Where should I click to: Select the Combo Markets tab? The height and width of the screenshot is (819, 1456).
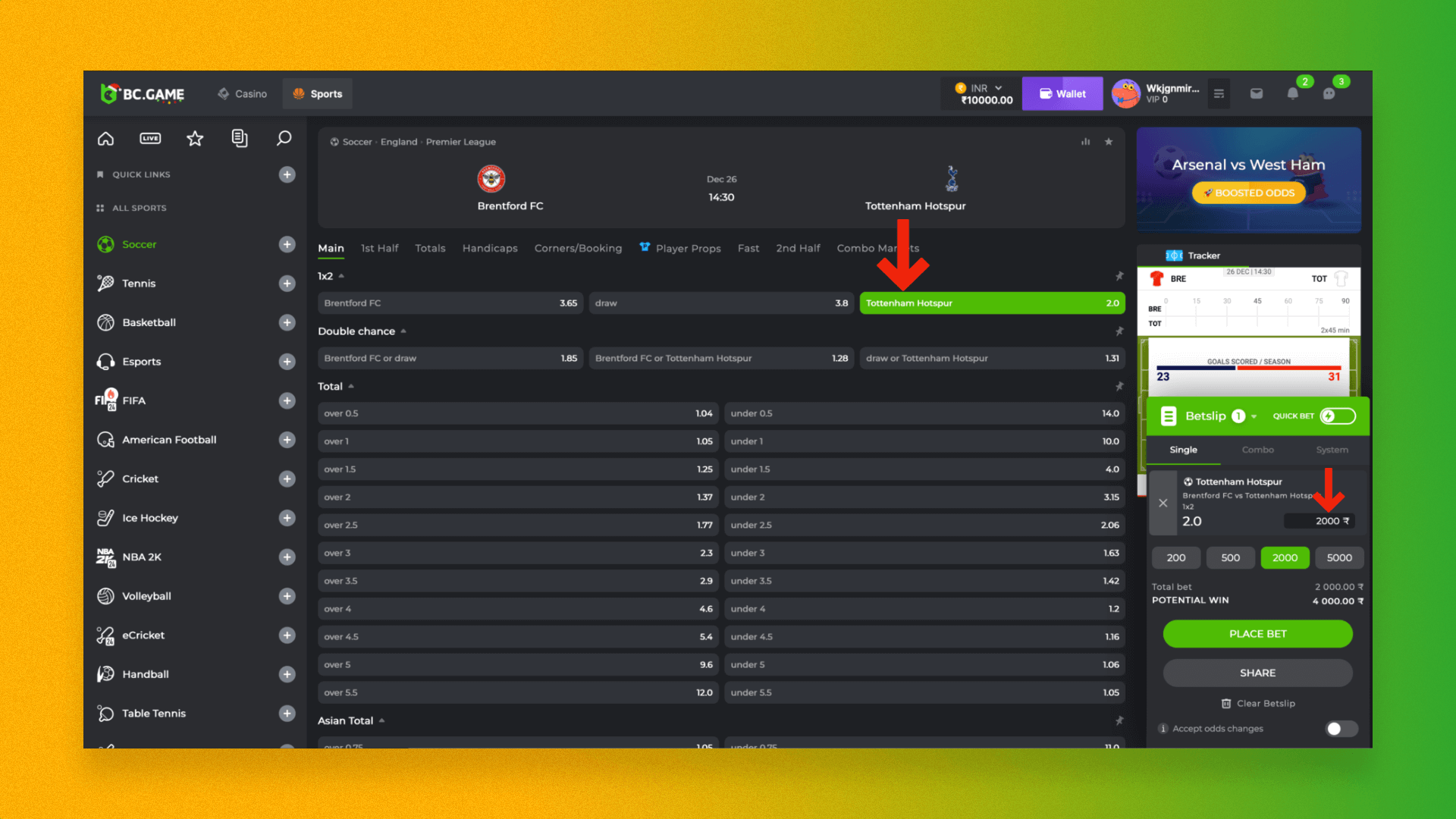[877, 248]
